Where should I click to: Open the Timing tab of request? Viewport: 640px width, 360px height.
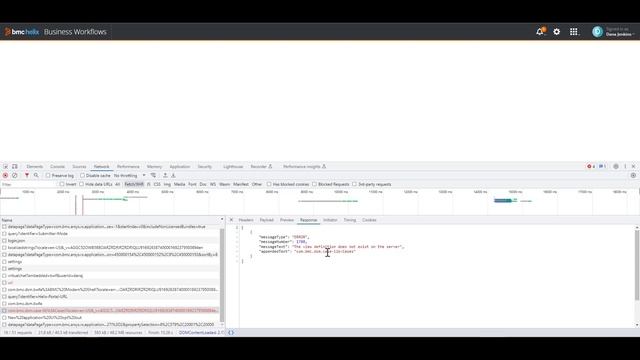click(349, 220)
